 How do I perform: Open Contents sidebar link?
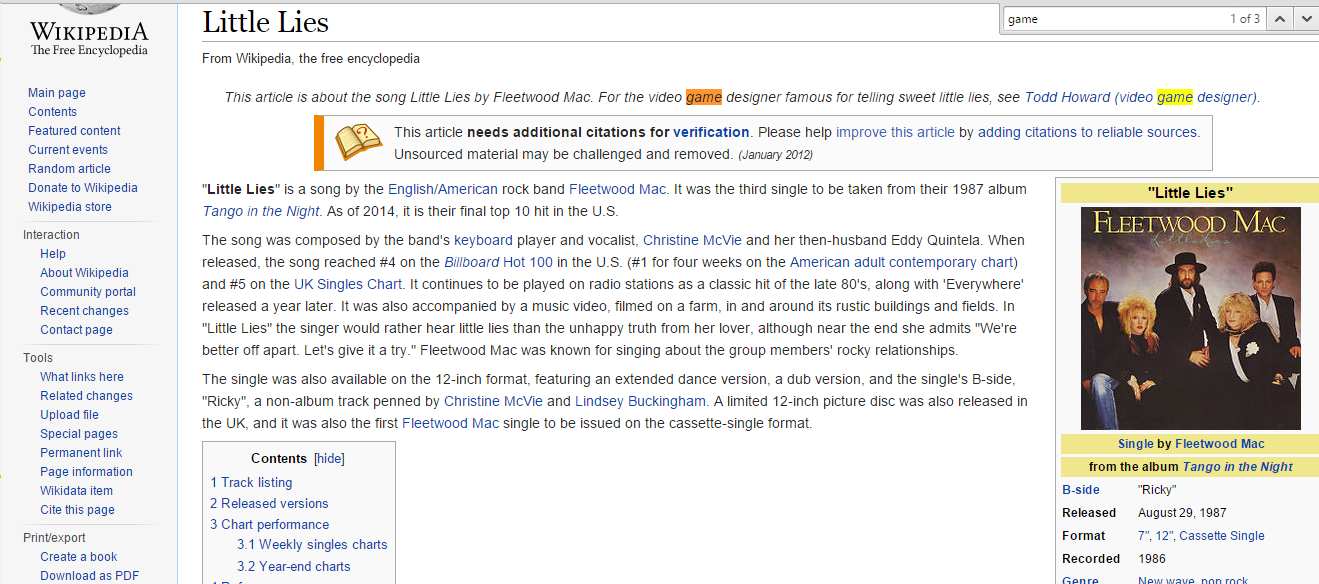[52, 112]
